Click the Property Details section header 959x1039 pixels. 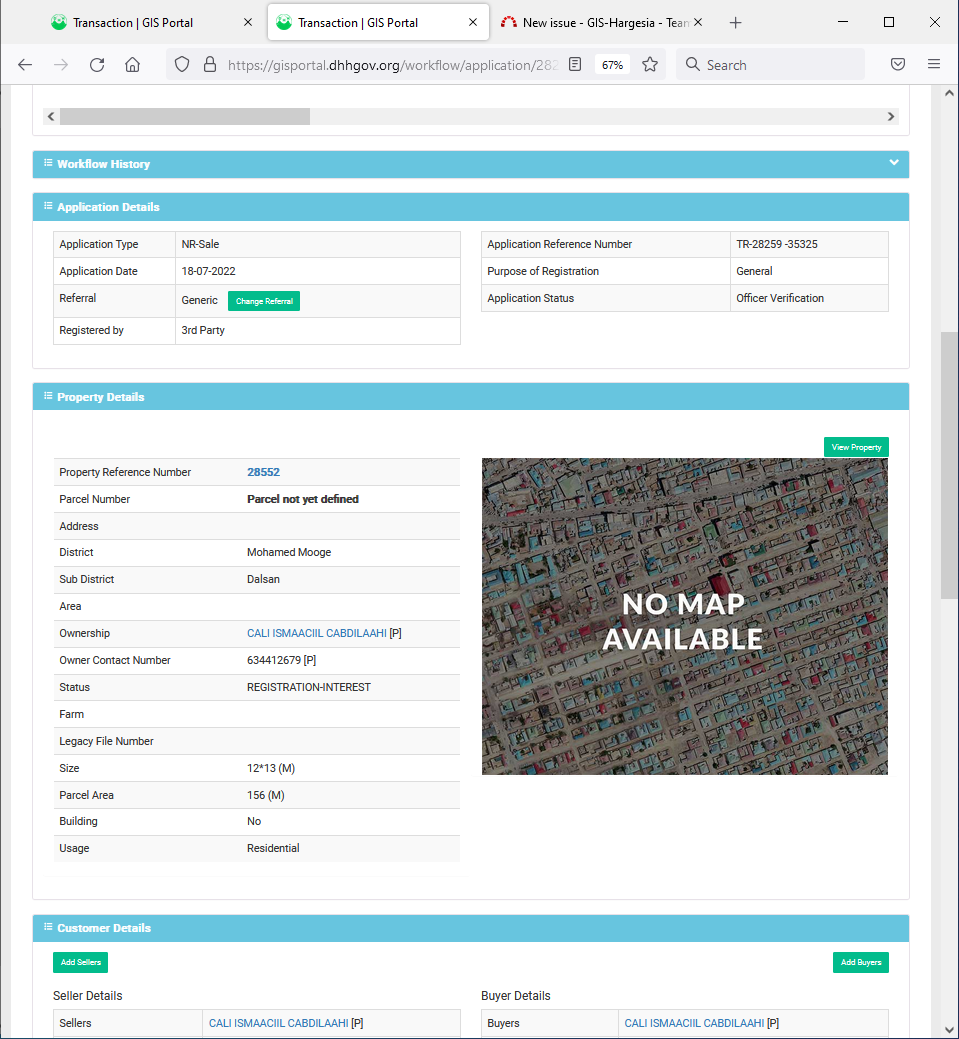tap(471, 397)
